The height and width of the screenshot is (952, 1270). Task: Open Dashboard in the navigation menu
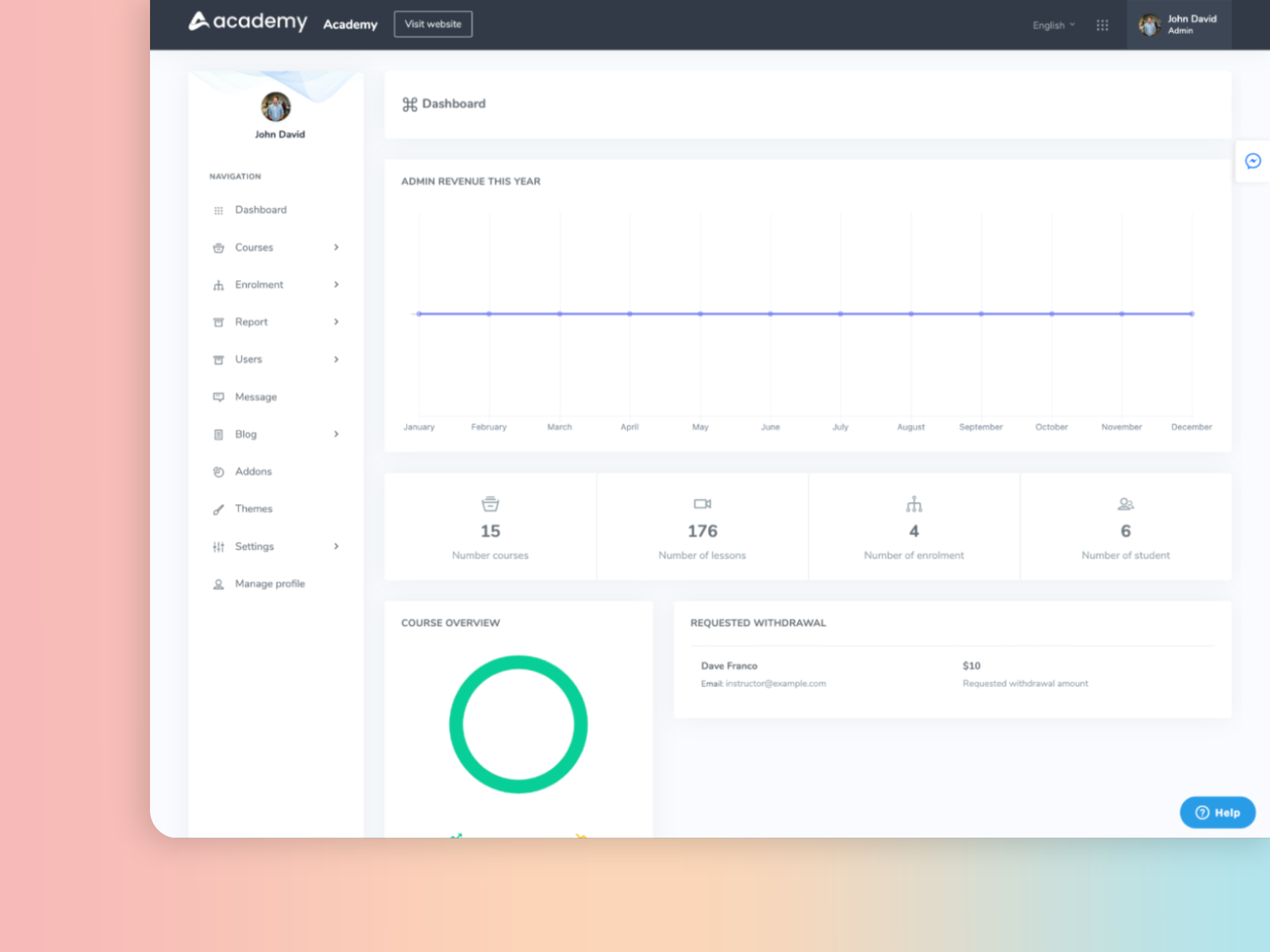click(x=260, y=210)
